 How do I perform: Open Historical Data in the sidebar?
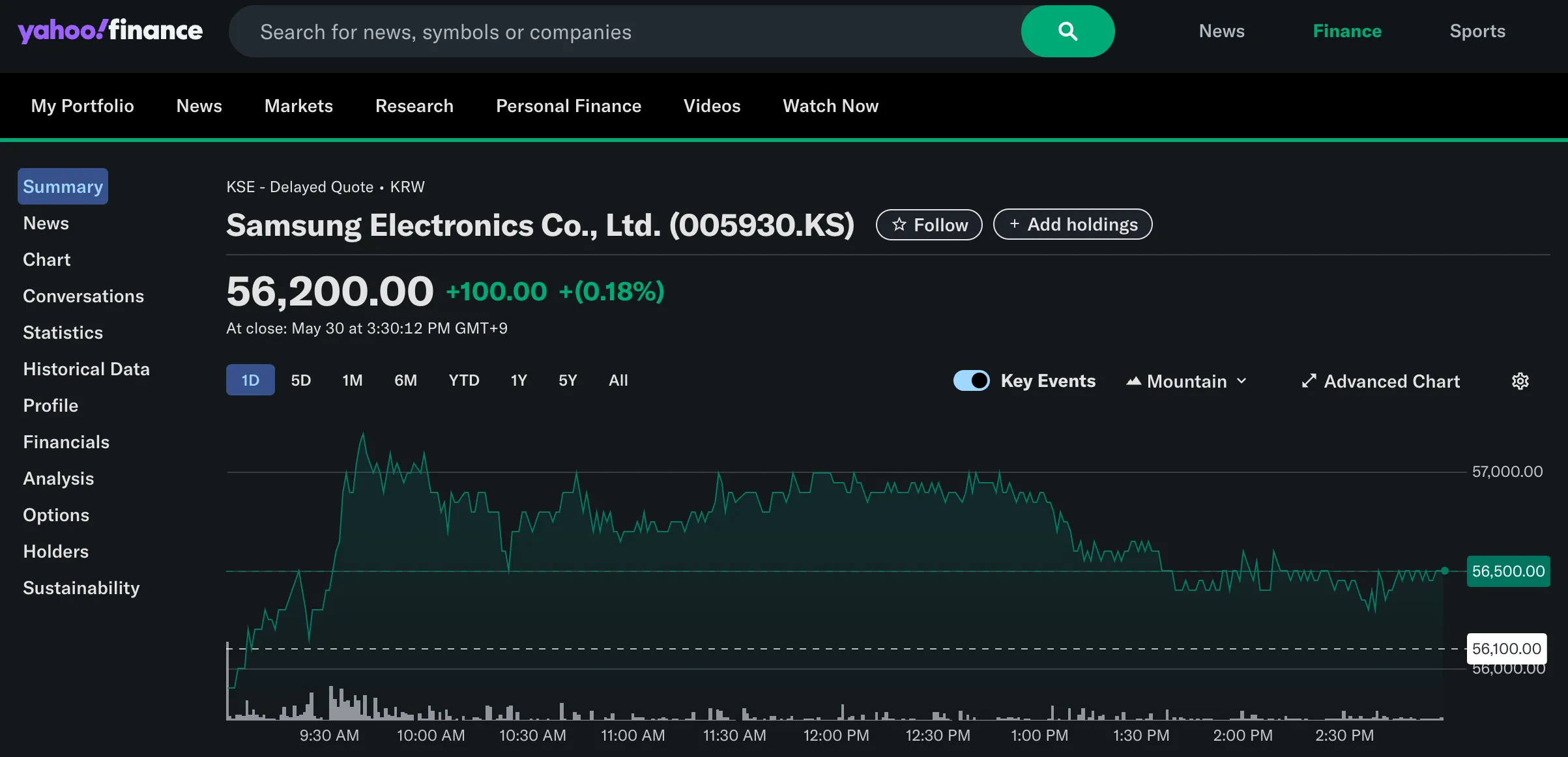pos(86,369)
